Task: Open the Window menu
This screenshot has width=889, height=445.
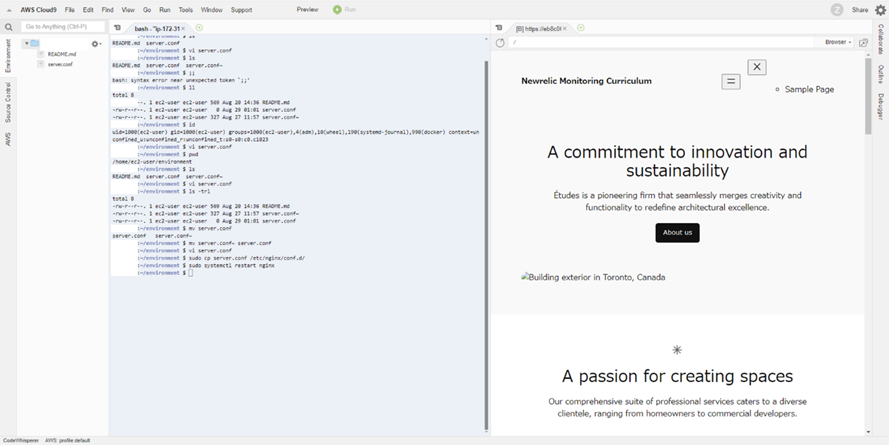Action: 211,10
